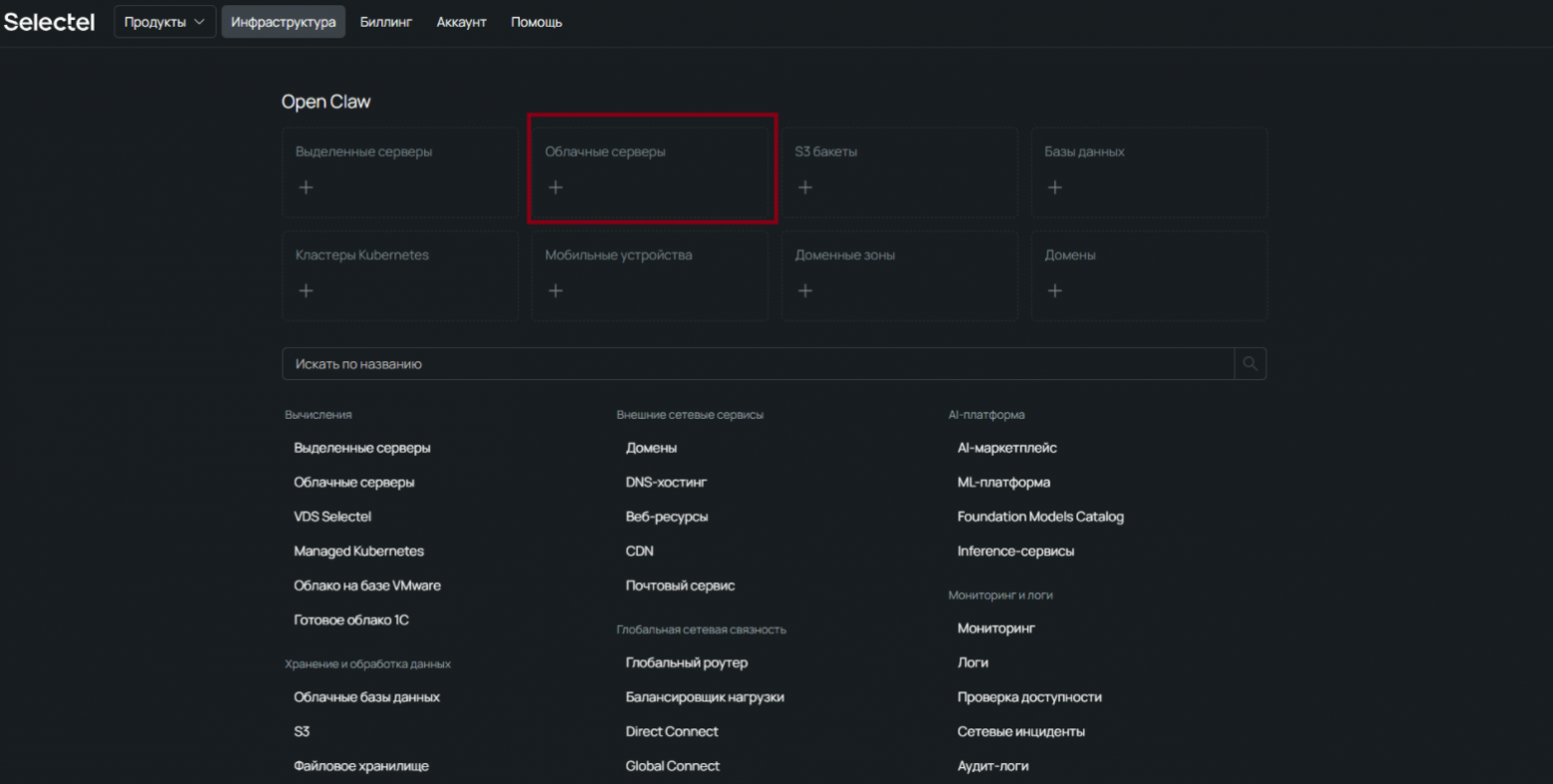The width and height of the screenshot is (1553, 784).
Task: Click the Искать по названию search field
Action: pyautogui.click(x=697, y=363)
